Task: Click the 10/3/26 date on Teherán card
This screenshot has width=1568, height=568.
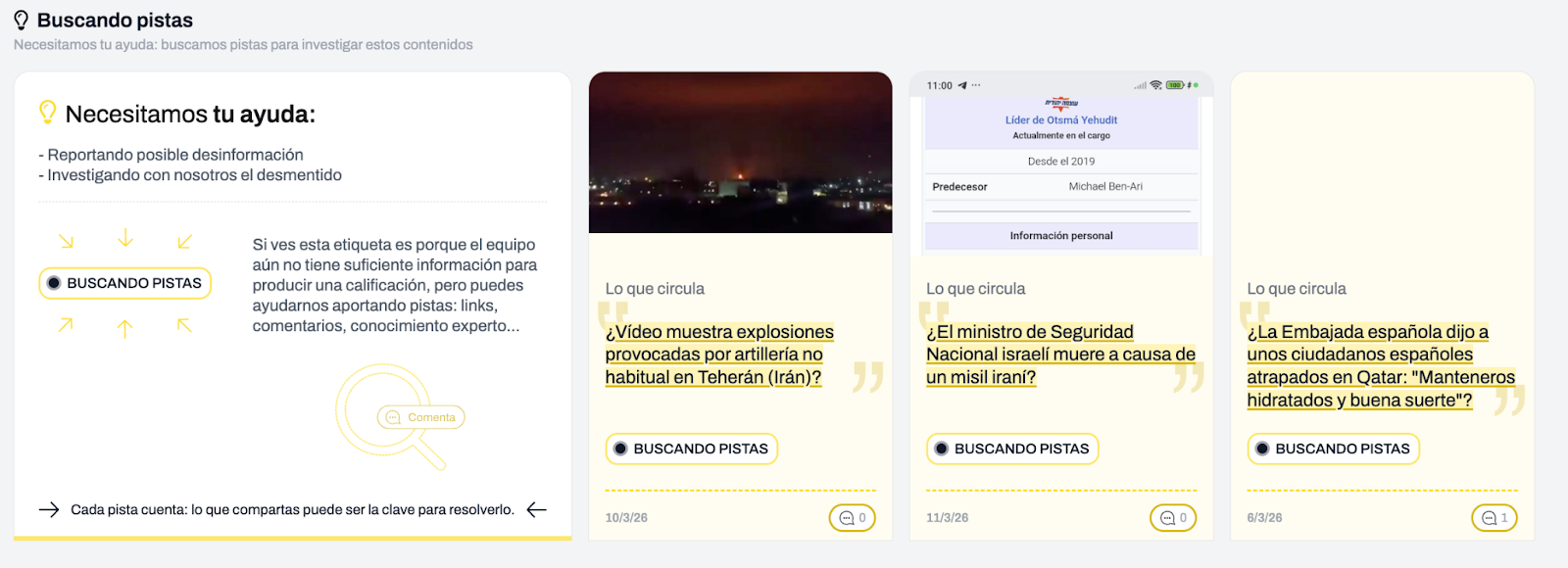Action: [626, 518]
